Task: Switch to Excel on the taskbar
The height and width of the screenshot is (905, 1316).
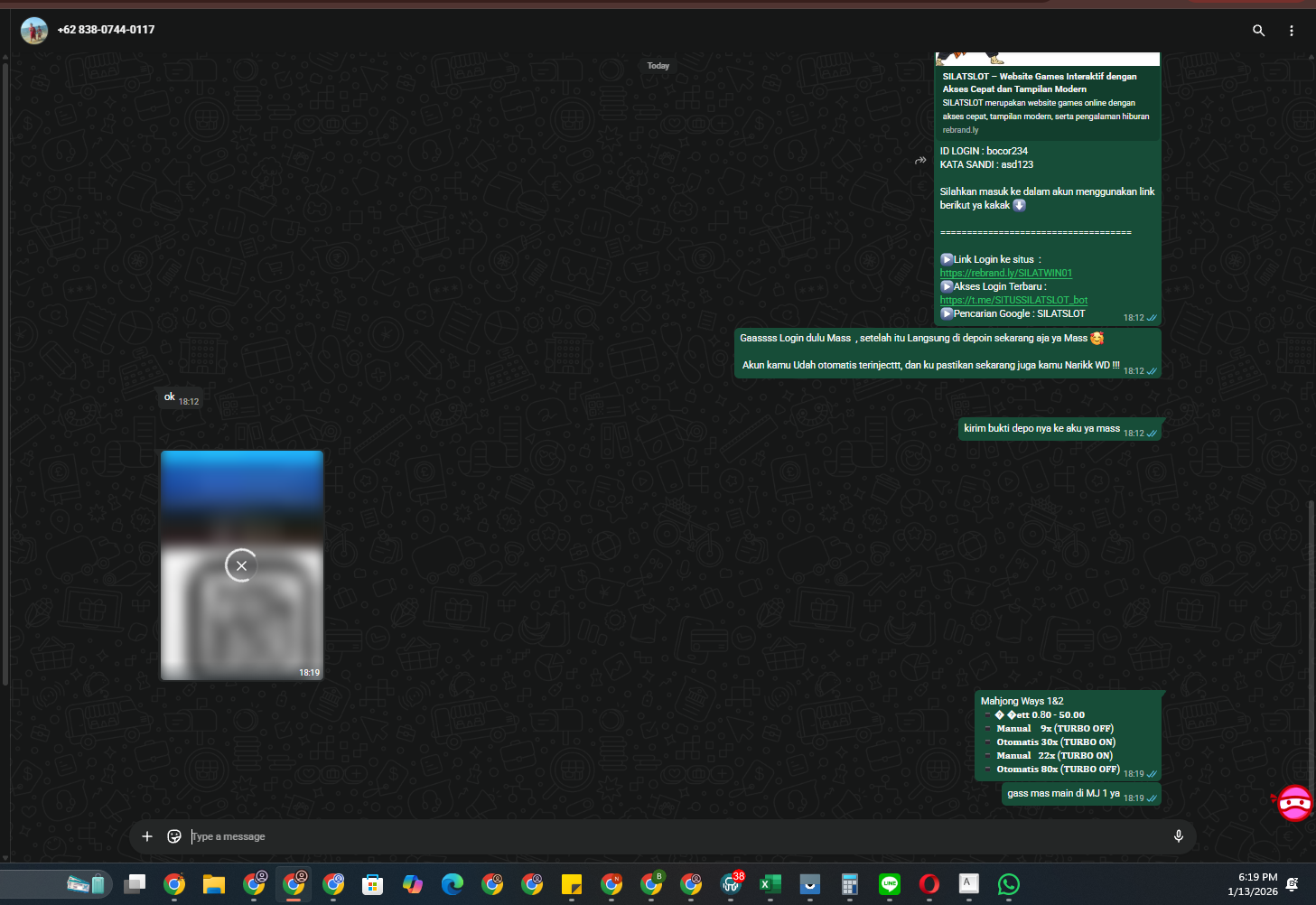Action: [770, 884]
